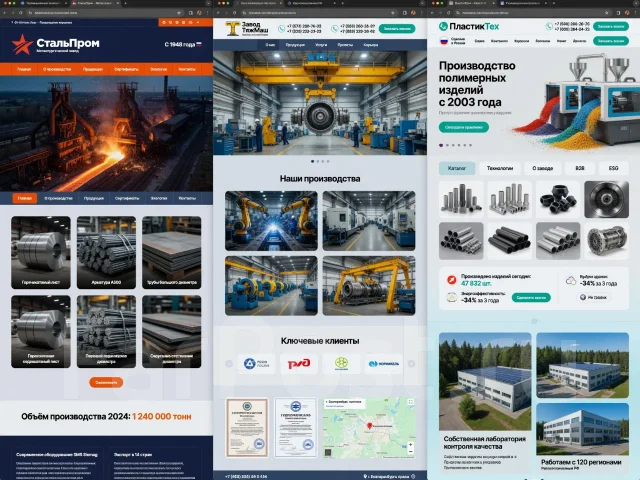Switch to Каталог tab on ПластикТех
Viewport: 640px width, 480px height.
point(457,168)
